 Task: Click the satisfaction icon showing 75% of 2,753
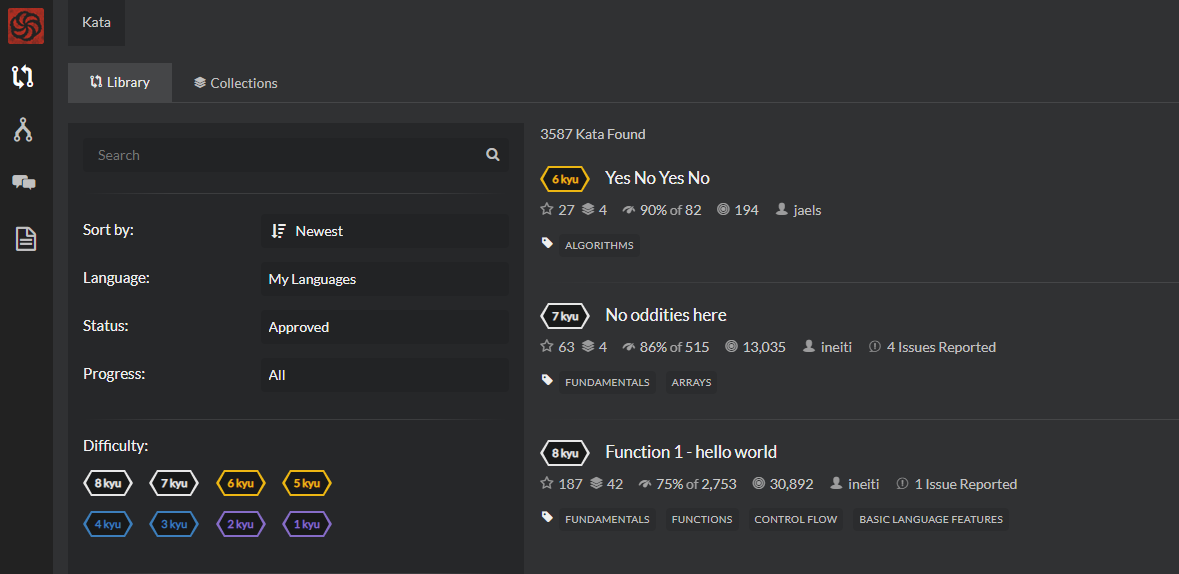[x=645, y=484]
